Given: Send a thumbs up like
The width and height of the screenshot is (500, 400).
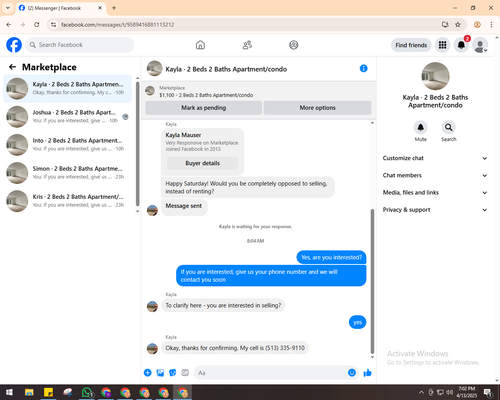Looking at the screenshot, I should point(367,373).
